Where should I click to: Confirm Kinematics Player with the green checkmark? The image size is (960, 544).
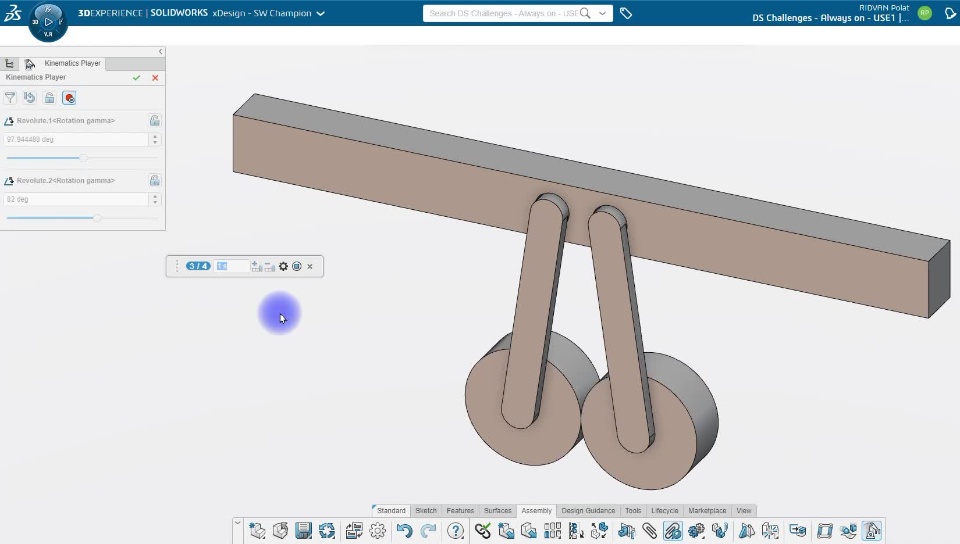[136, 78]
